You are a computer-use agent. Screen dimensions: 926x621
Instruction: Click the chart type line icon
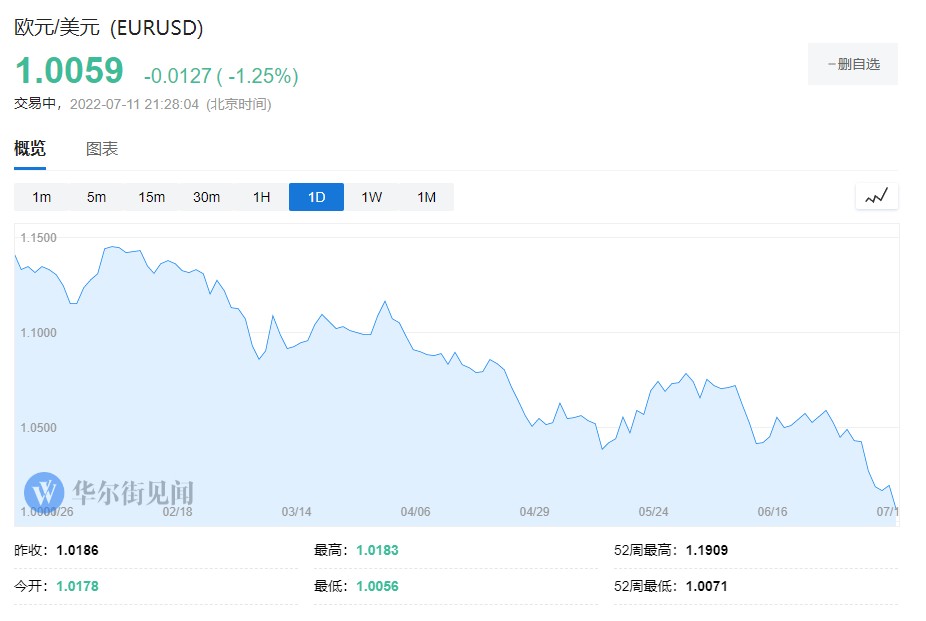876,197
